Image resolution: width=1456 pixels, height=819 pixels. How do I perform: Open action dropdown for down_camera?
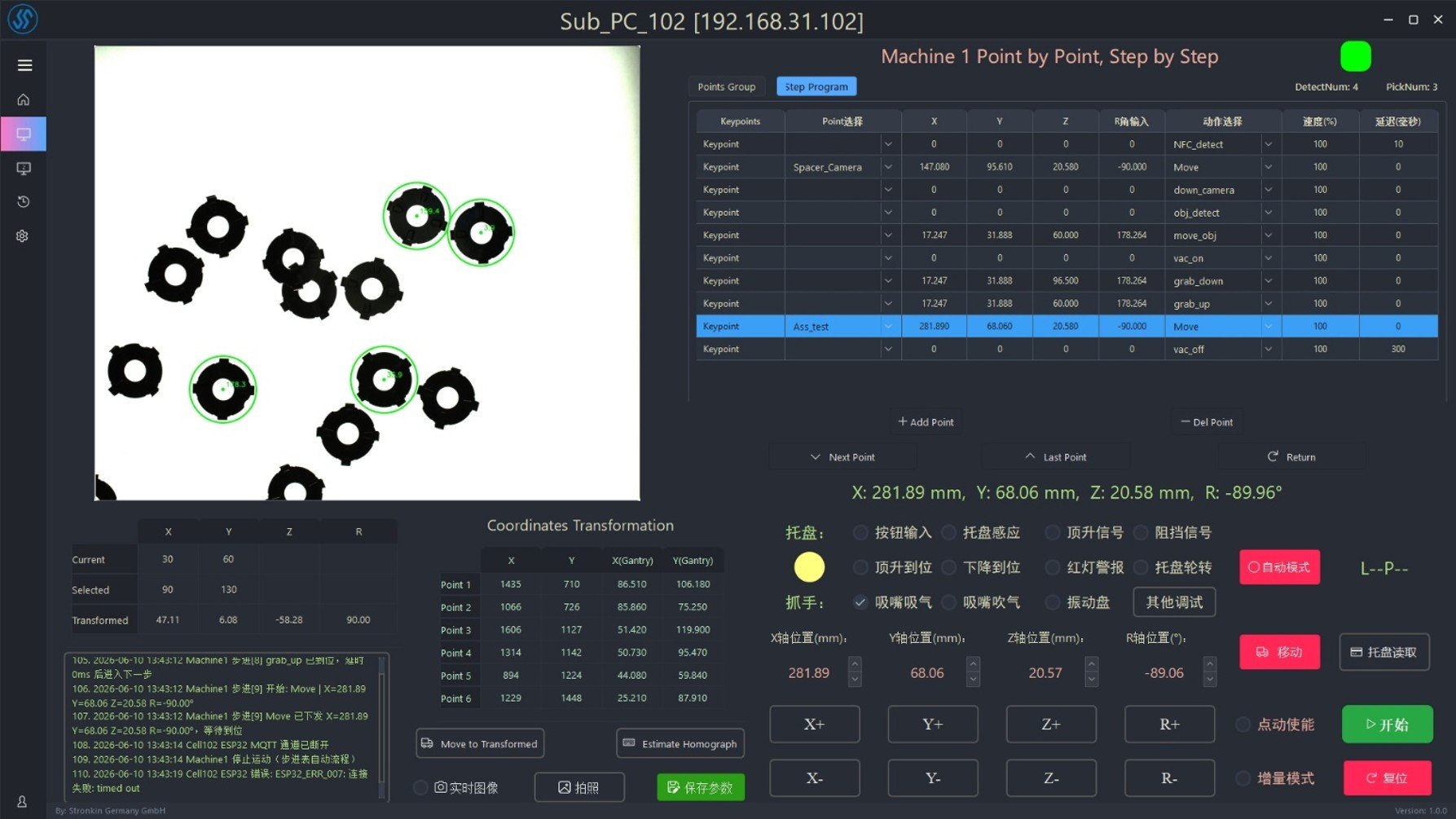1269,190
